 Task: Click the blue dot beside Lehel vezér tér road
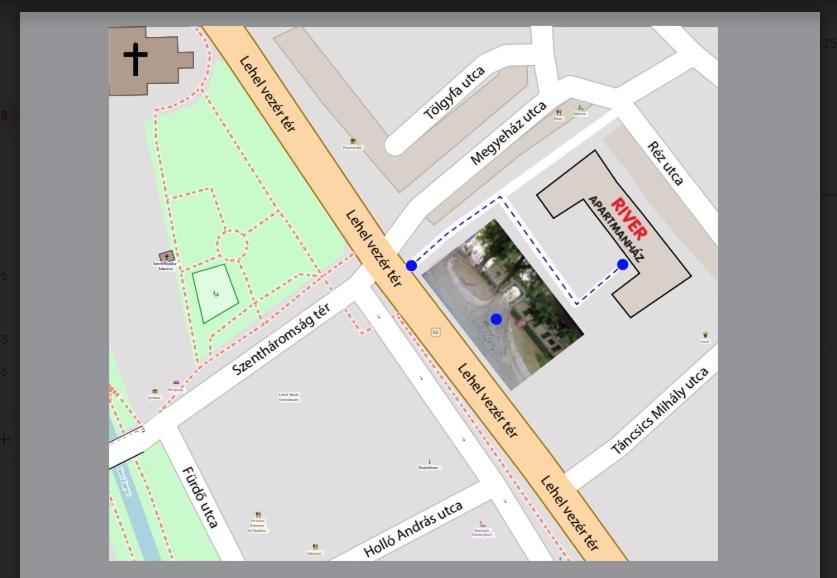411,266
